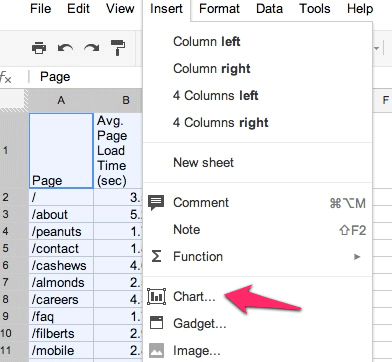
Task: Select the cell containing /almonds
Action: [x=61, y=282]
